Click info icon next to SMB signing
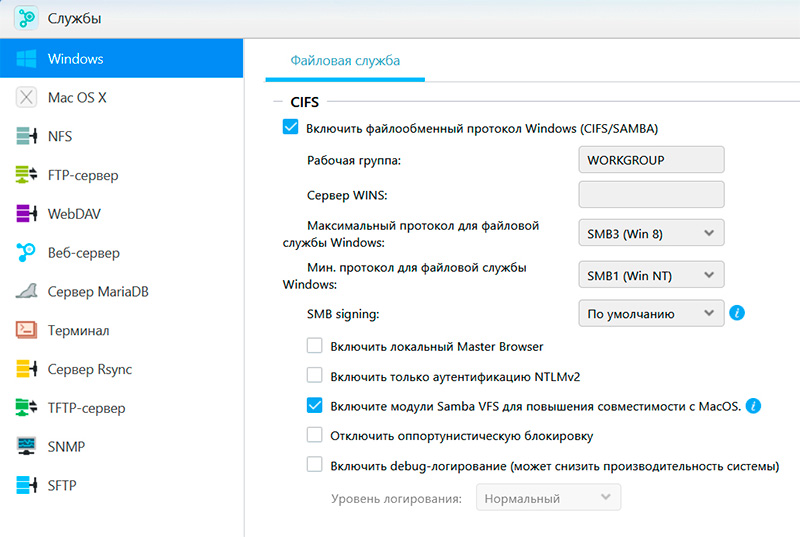Image resolution: width=800 pixels, height=537 pixels. point(738,313)
